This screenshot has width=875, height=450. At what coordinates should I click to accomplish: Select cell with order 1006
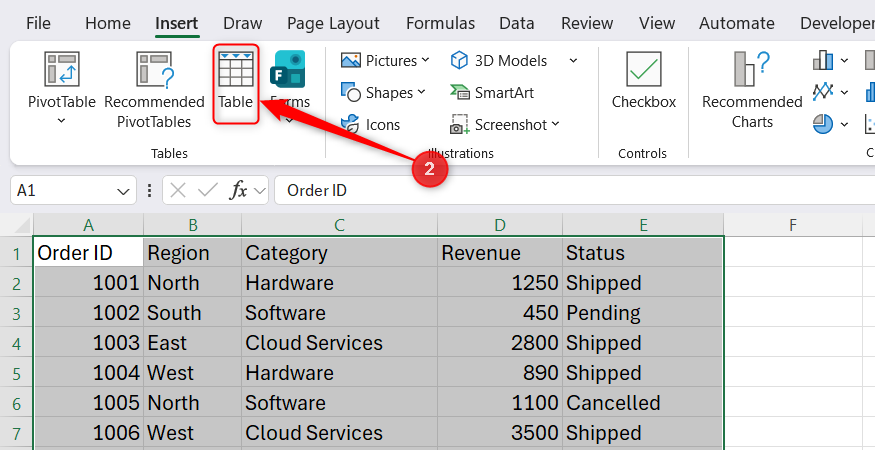coord(88,433)
